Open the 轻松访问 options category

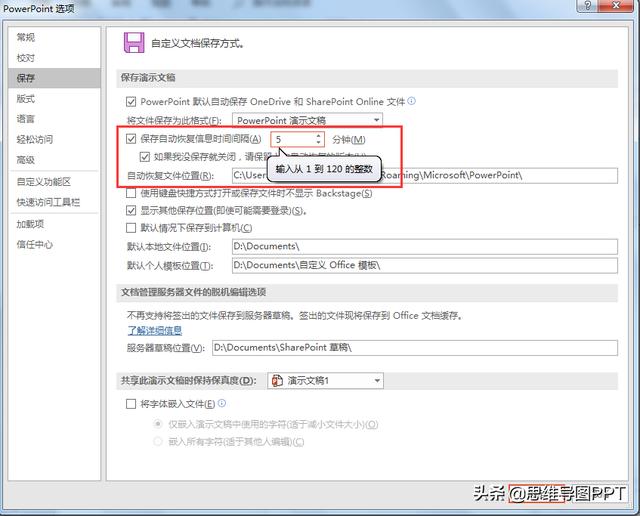tap(35, 139)
